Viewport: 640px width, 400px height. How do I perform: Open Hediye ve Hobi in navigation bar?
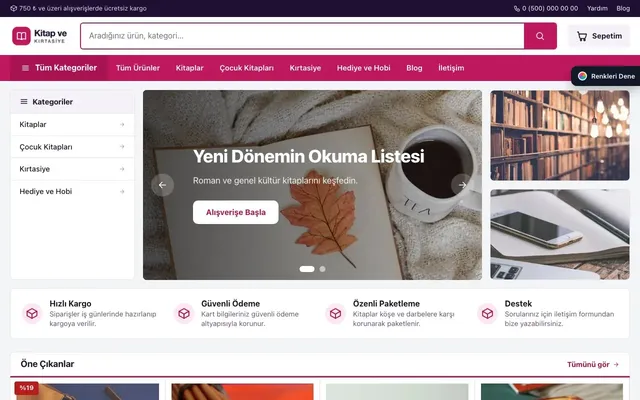coord(364,68)
